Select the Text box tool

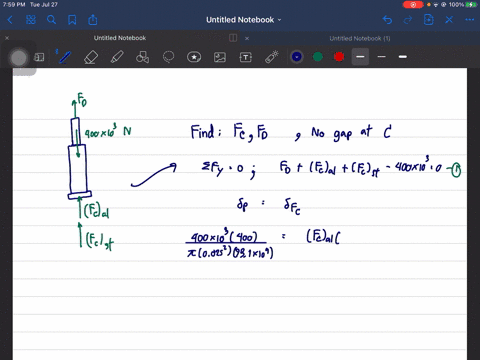pos(246,57)
